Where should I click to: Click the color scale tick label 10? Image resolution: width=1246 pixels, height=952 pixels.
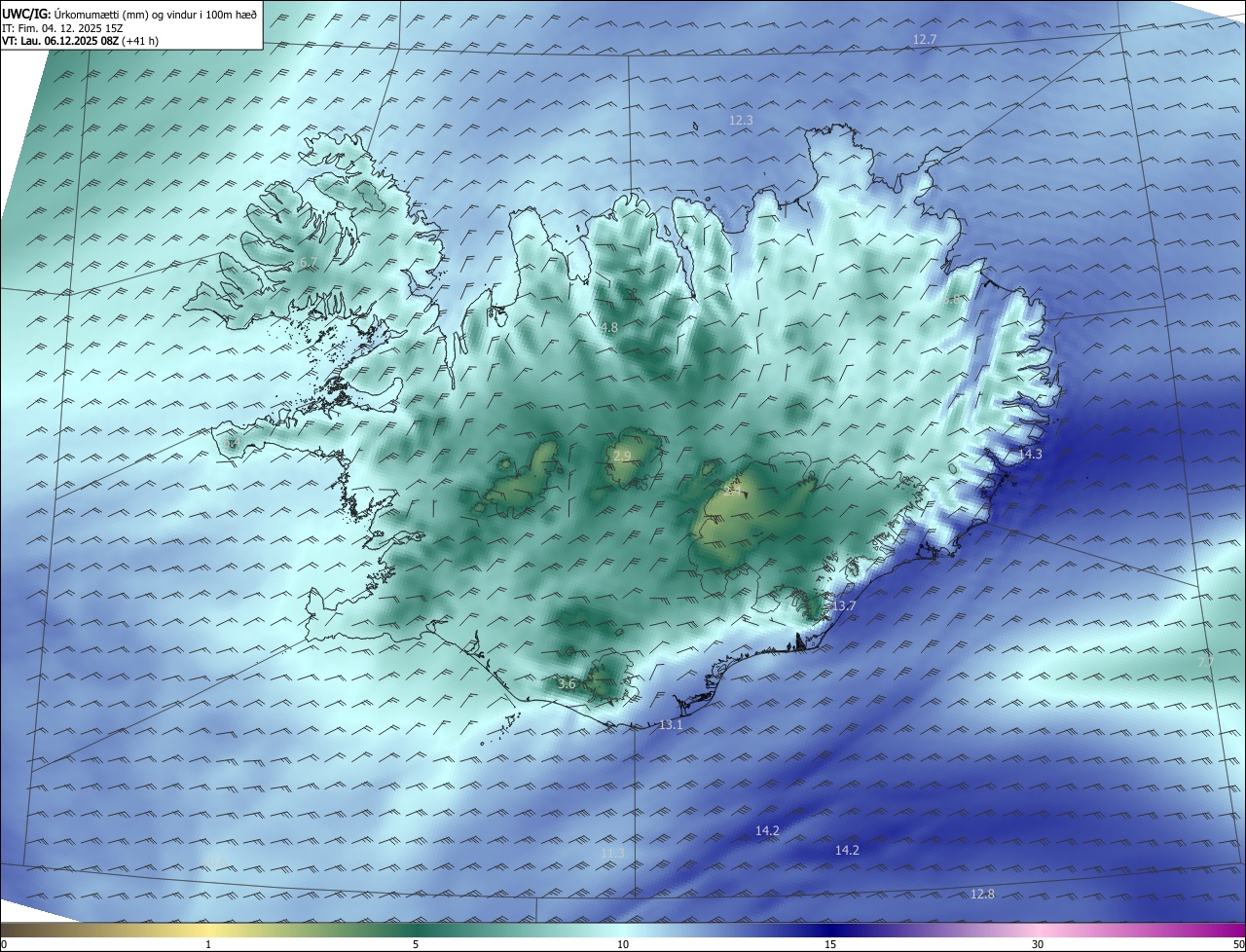click(x=623, y=944)
